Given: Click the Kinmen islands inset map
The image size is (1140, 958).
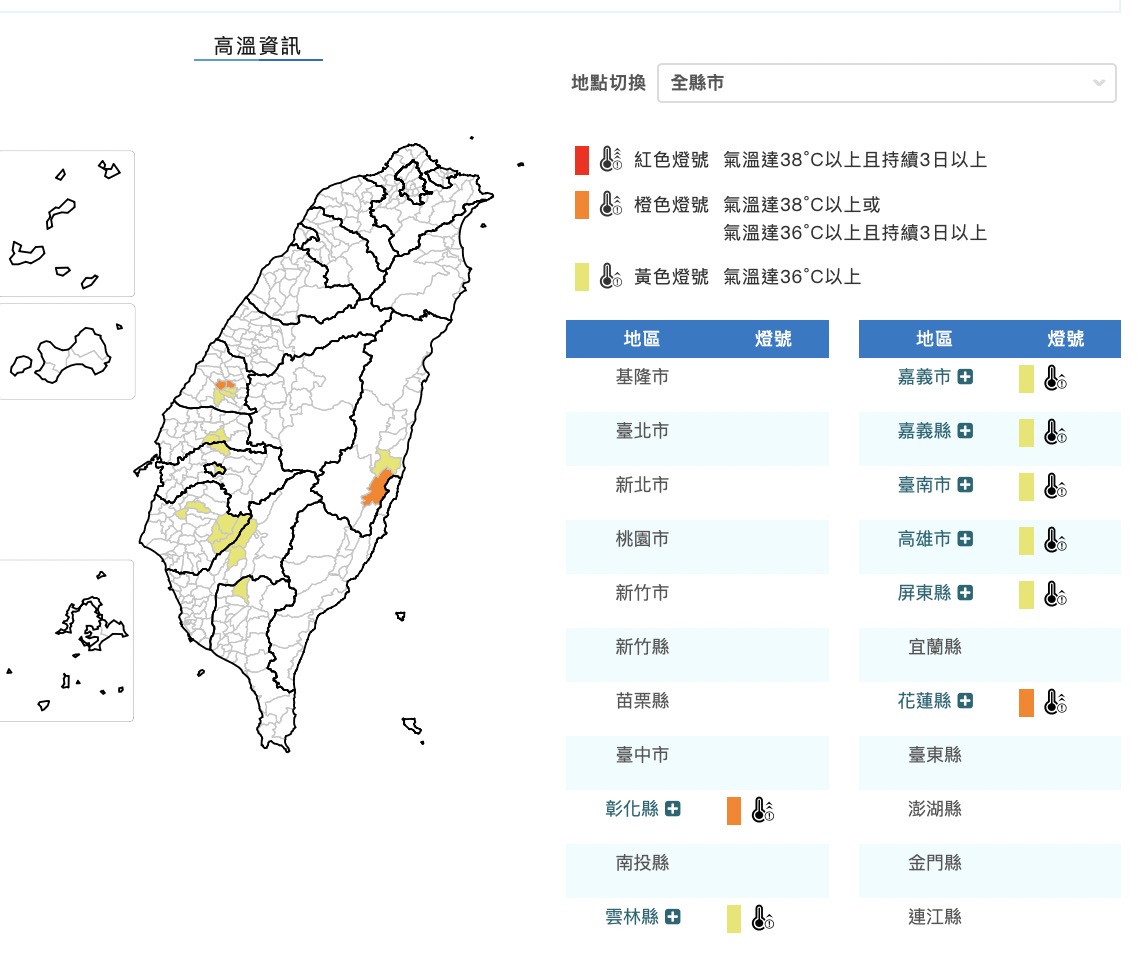Looking at the screenshot, I should tap(67, 352).
